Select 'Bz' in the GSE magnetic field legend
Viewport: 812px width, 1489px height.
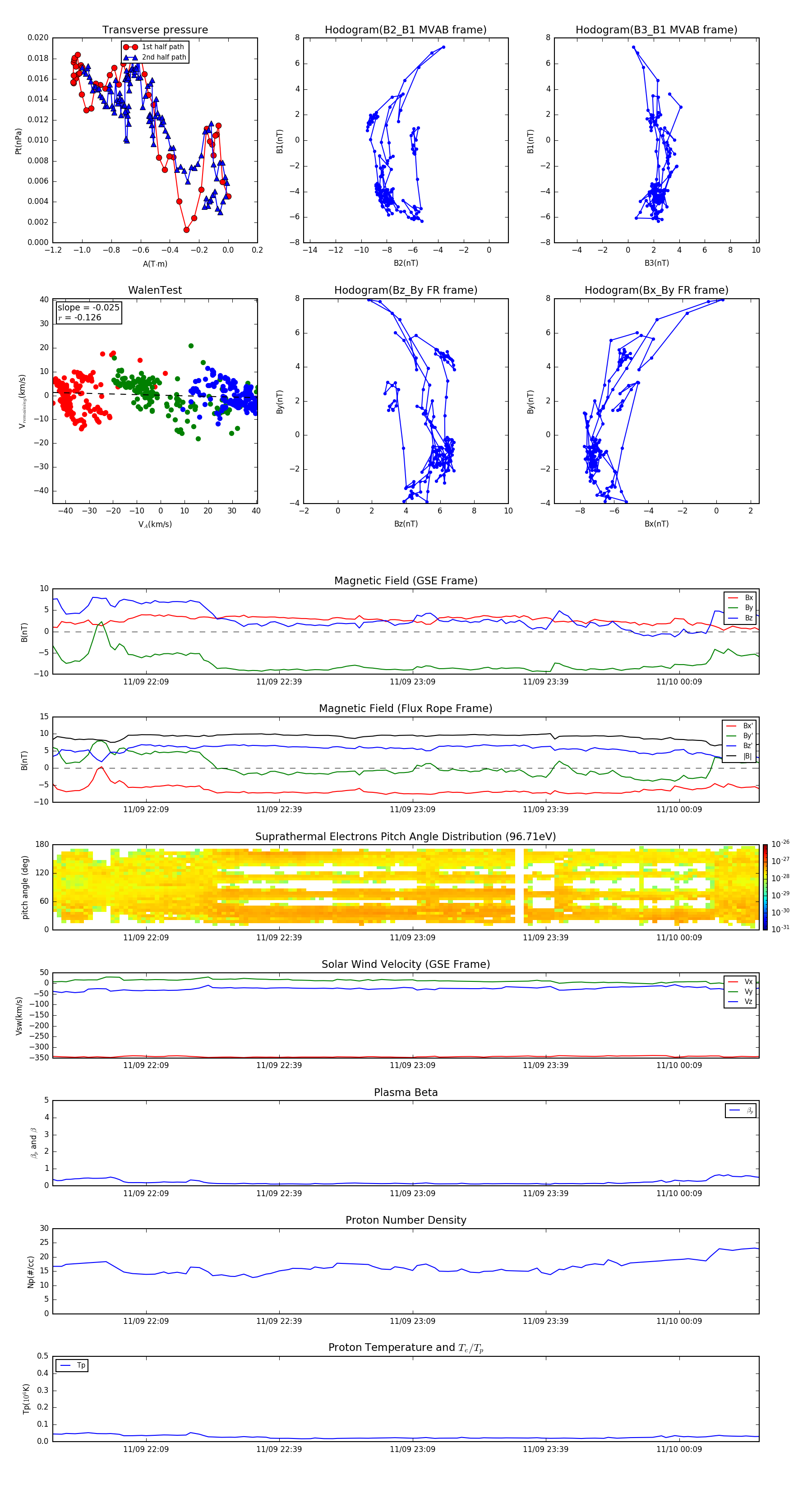pyautogui.click(x=740, y=618)
